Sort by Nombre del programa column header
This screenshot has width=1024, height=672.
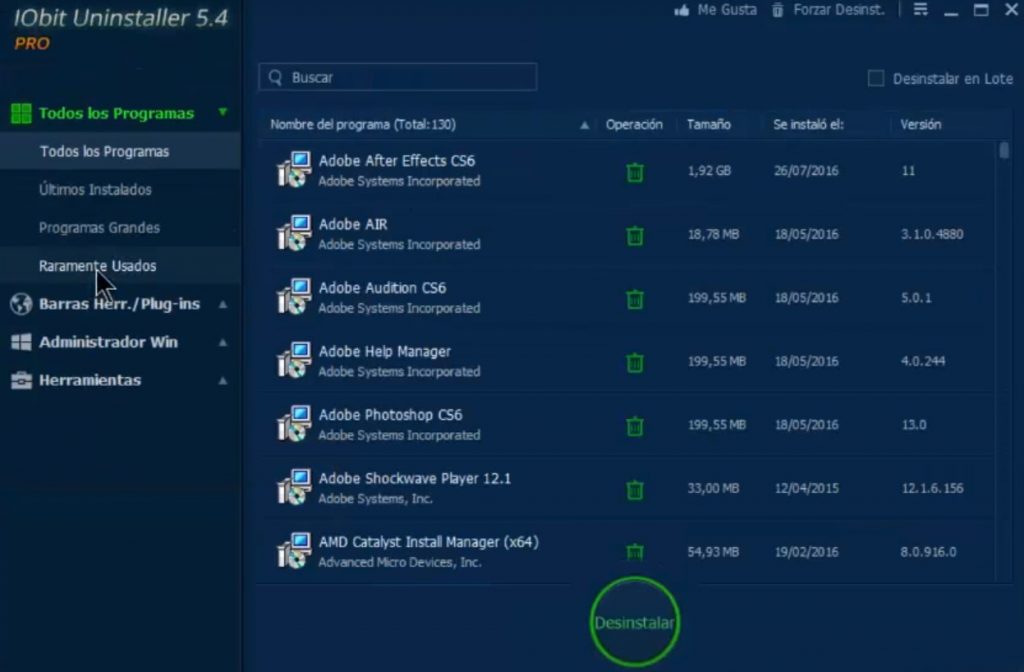click(363, 125)
